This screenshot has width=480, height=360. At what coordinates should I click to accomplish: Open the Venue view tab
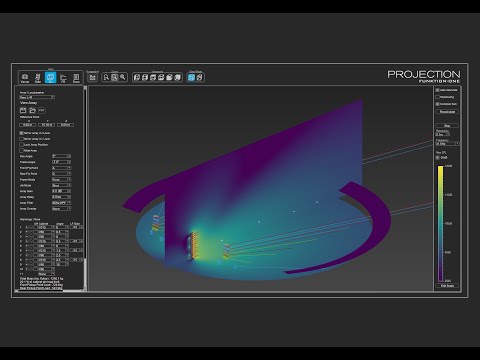pos(25,78)
